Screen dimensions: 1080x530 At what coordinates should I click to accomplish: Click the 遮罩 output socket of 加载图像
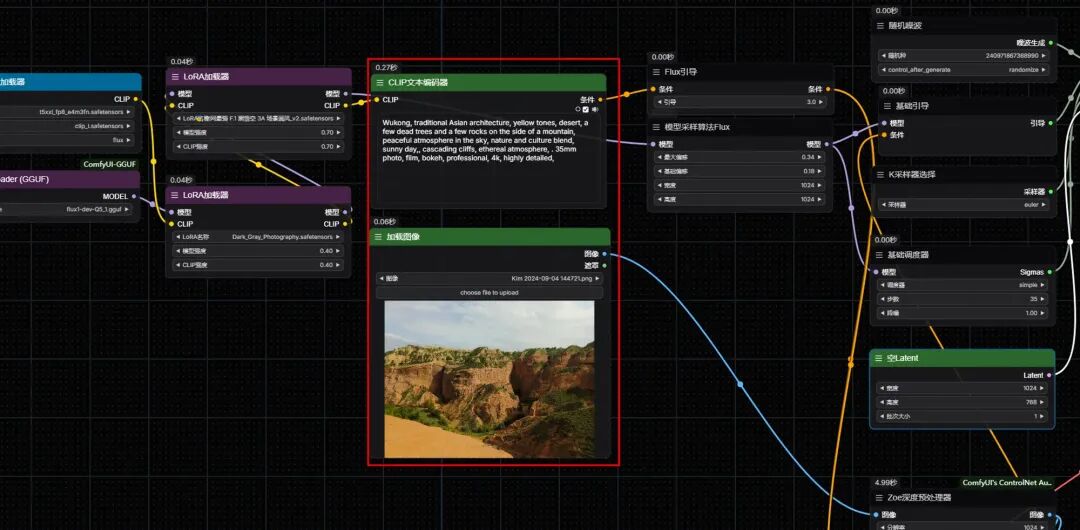point(604,265)
